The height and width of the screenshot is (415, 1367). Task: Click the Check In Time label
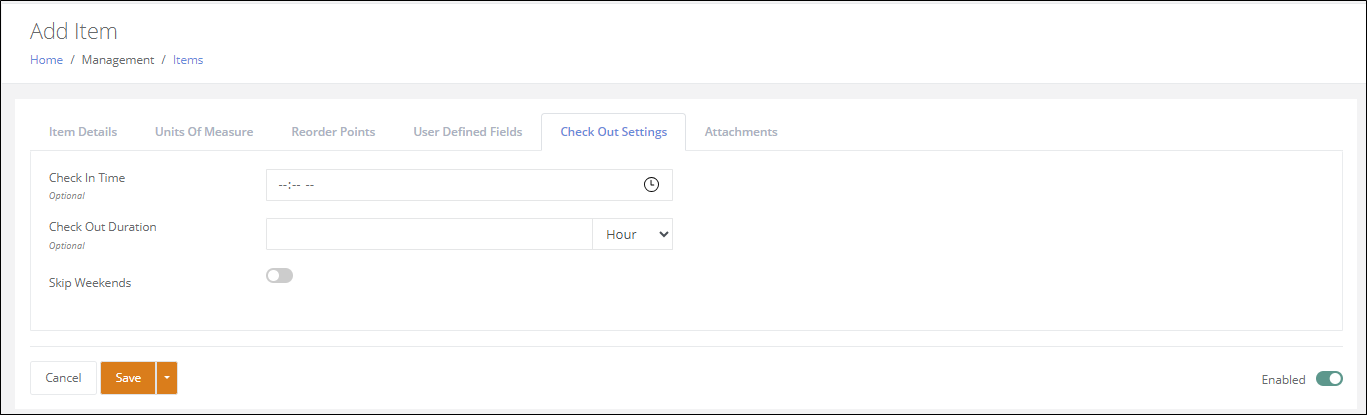(x=87, y=178)
